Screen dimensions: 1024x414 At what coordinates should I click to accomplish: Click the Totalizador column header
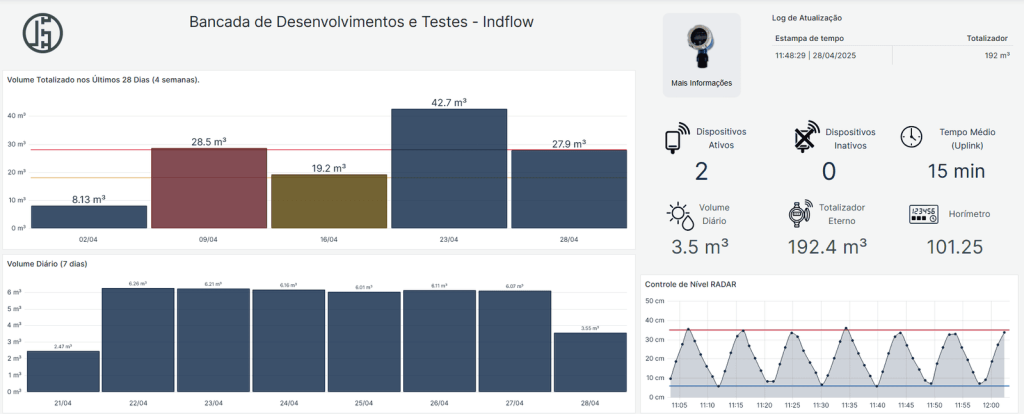pos(986,38)
